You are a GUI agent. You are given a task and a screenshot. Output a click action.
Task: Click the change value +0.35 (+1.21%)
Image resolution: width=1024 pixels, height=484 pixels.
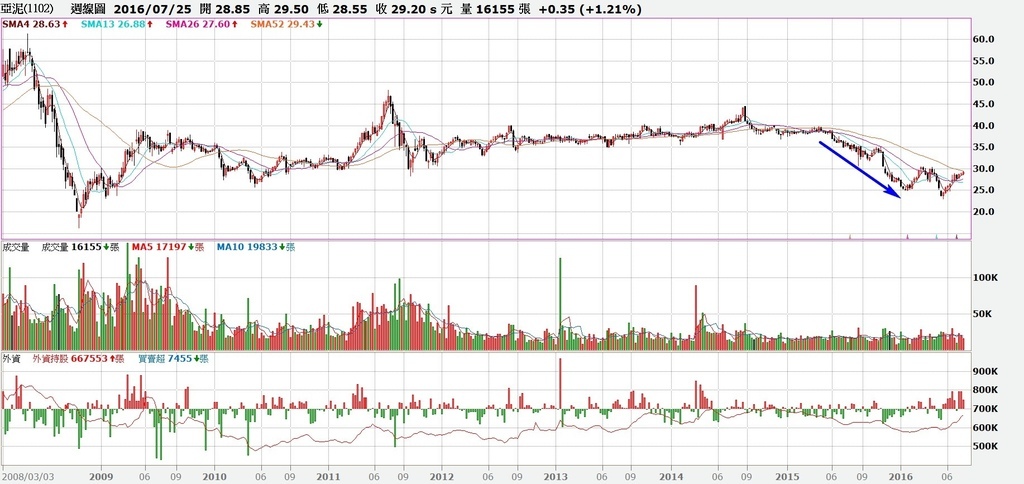[x=590, y=8]
